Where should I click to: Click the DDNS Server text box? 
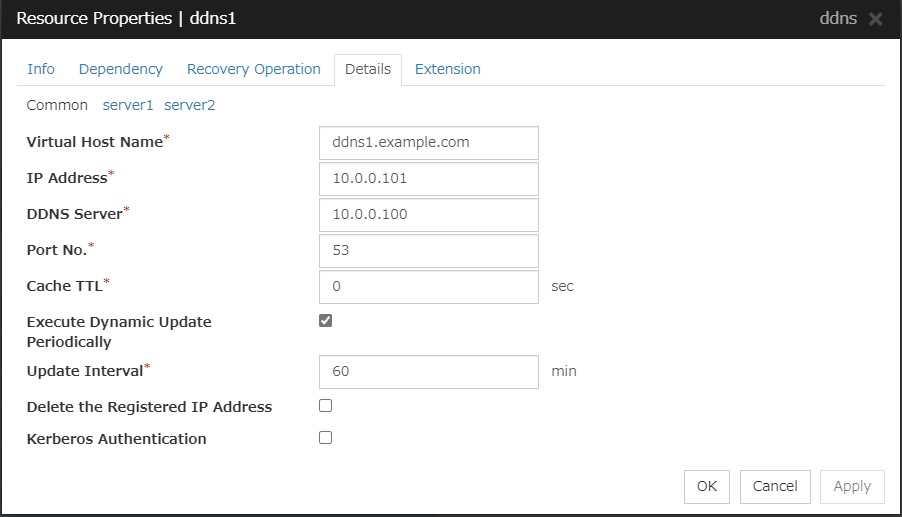tap(428, 214)
